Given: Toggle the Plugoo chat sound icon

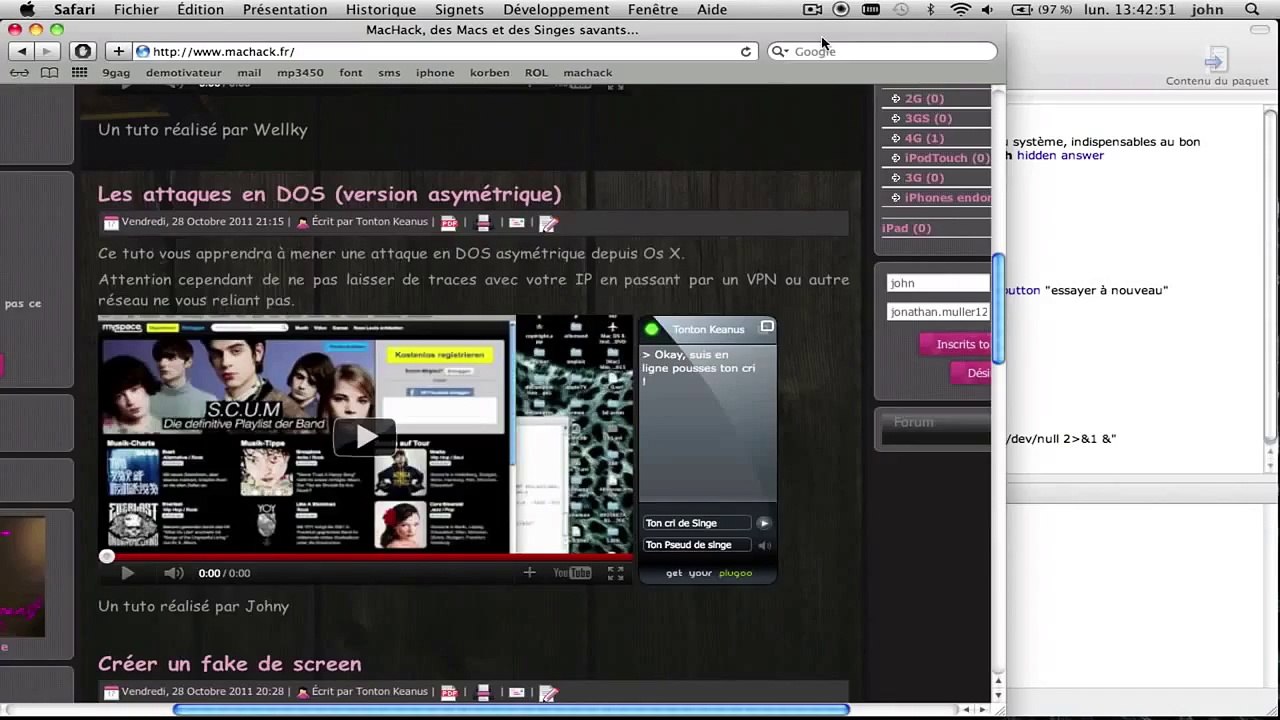Looking at the screenshot, I should tap(764, 545).
